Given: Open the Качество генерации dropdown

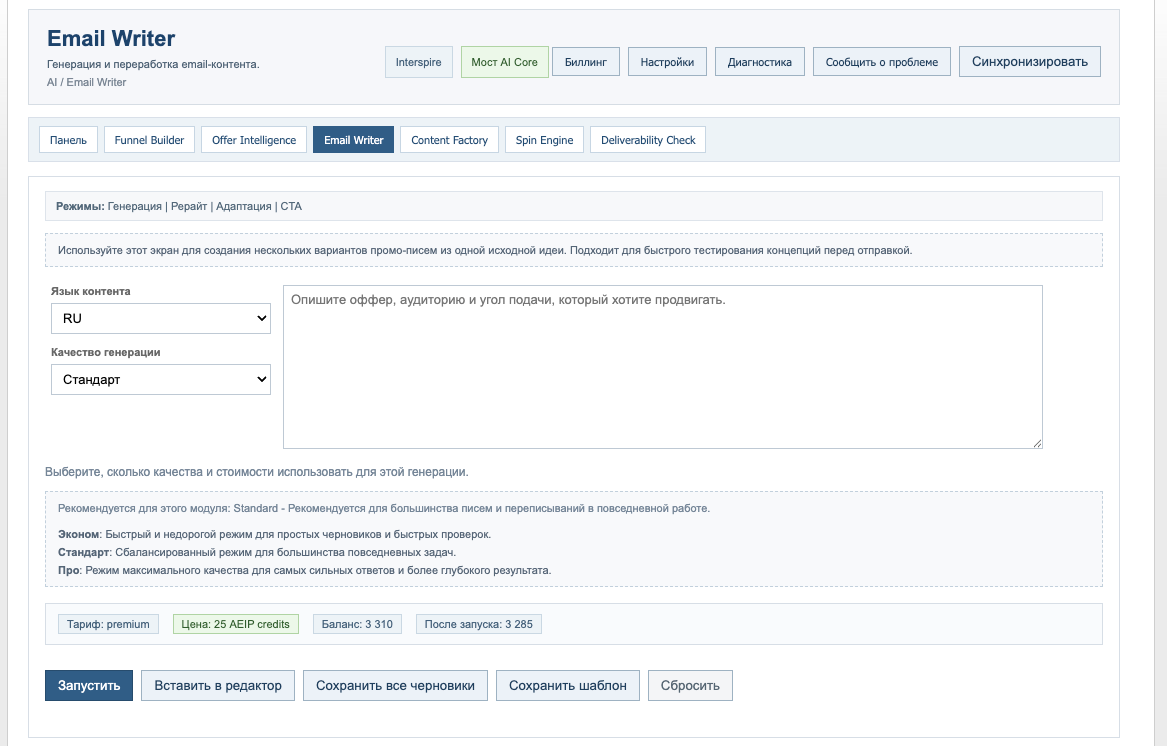Looking at the screenshot, I should tap(160, 379).
